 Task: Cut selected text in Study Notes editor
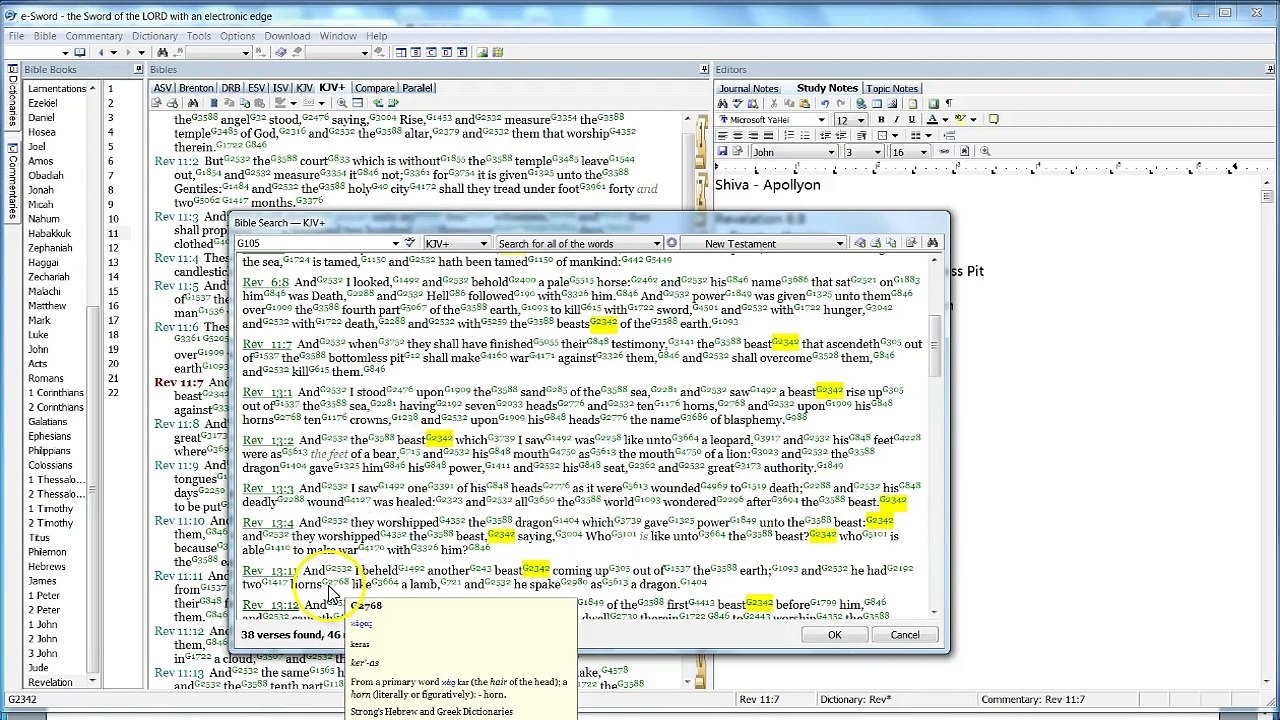tap(775, 104)
